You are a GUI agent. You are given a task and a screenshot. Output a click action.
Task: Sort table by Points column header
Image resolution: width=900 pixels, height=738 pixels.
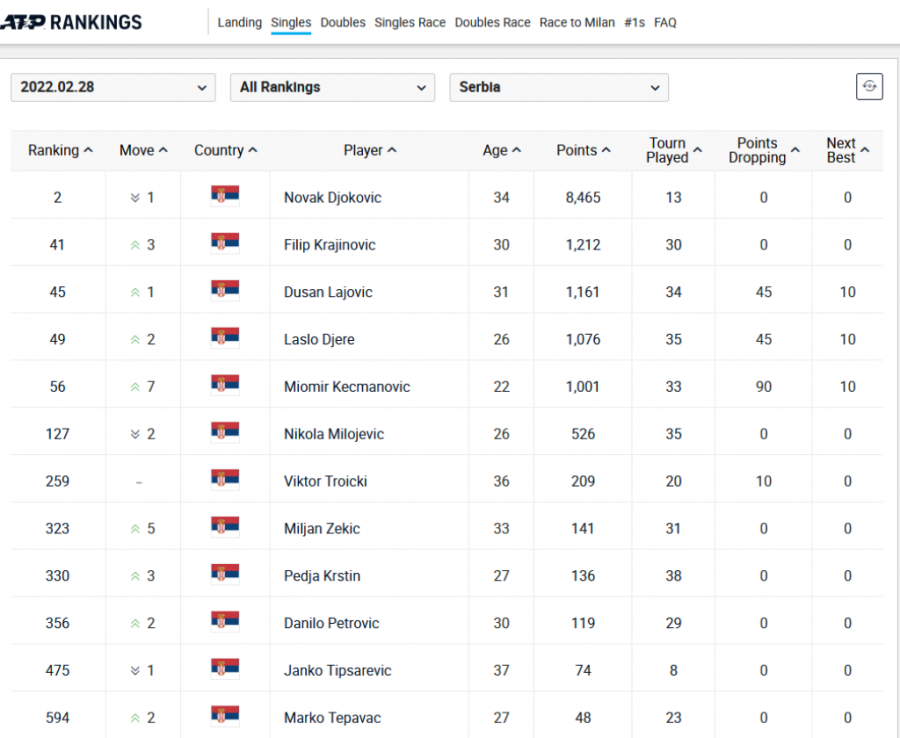point(583,150)
